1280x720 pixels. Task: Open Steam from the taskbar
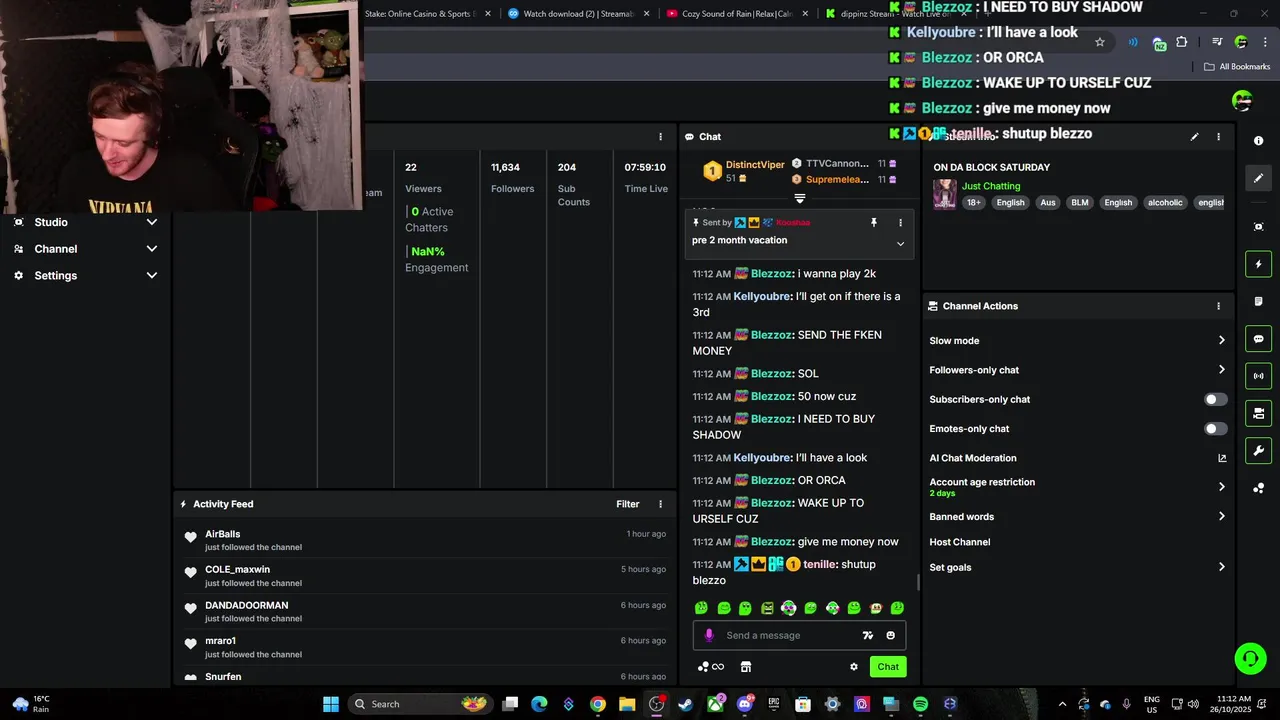click(x=685, y=704)
